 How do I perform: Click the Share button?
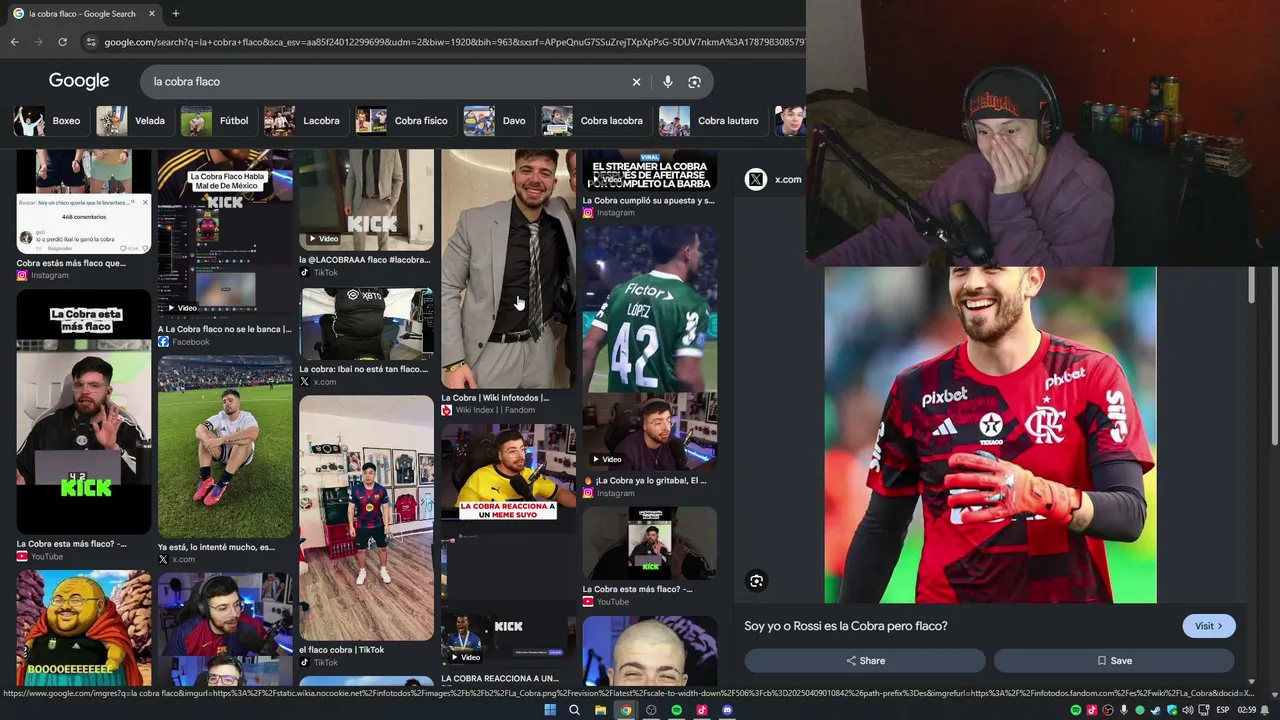point(865,661)
